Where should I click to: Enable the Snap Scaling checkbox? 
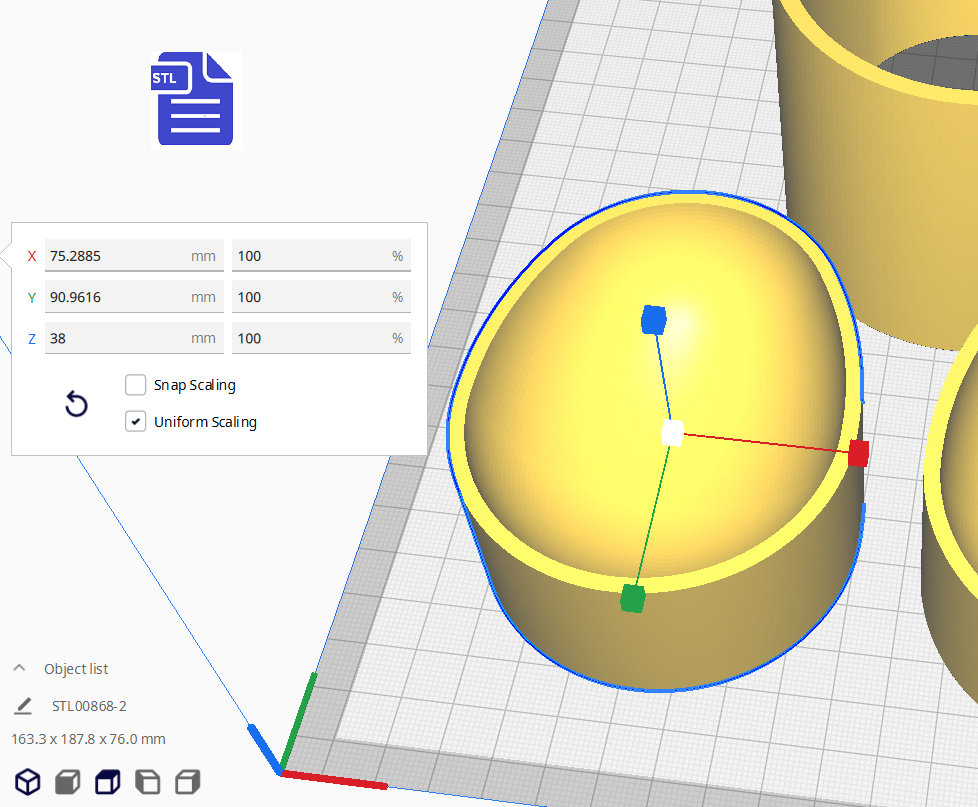[136, 385]
